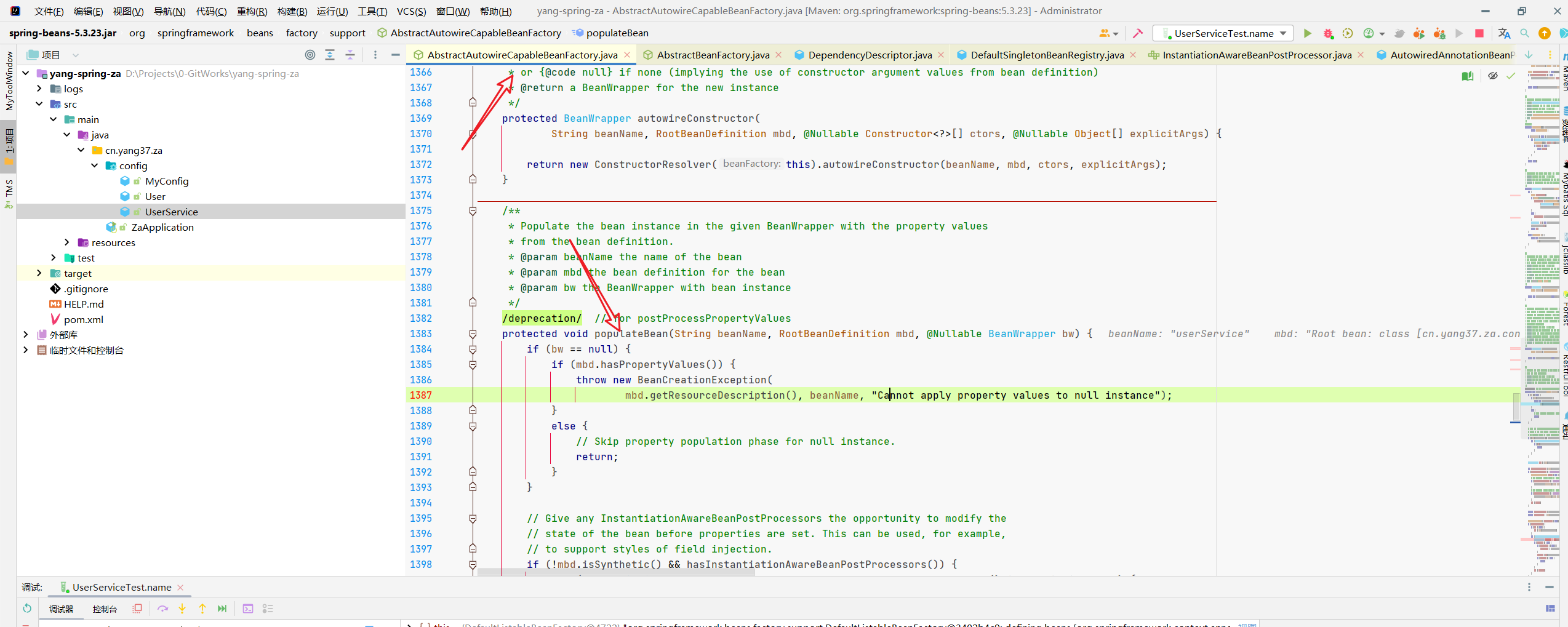Toggle fold marker at line 1384

473,349
